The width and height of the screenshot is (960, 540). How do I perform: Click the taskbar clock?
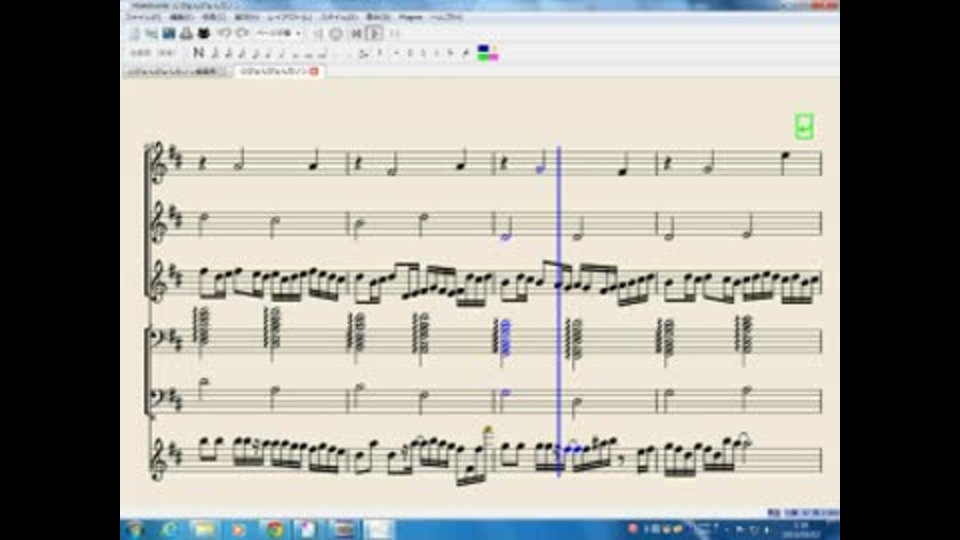coord(801,530)
